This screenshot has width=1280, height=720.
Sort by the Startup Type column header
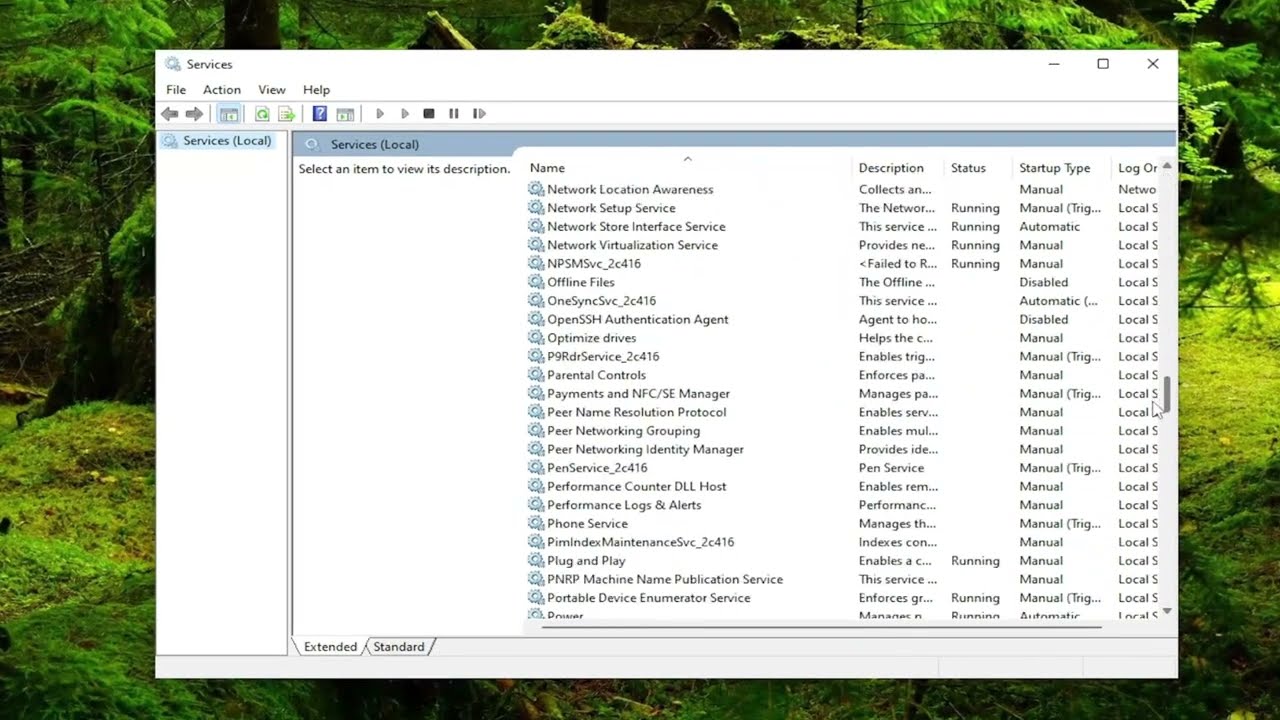point(1062,168)
